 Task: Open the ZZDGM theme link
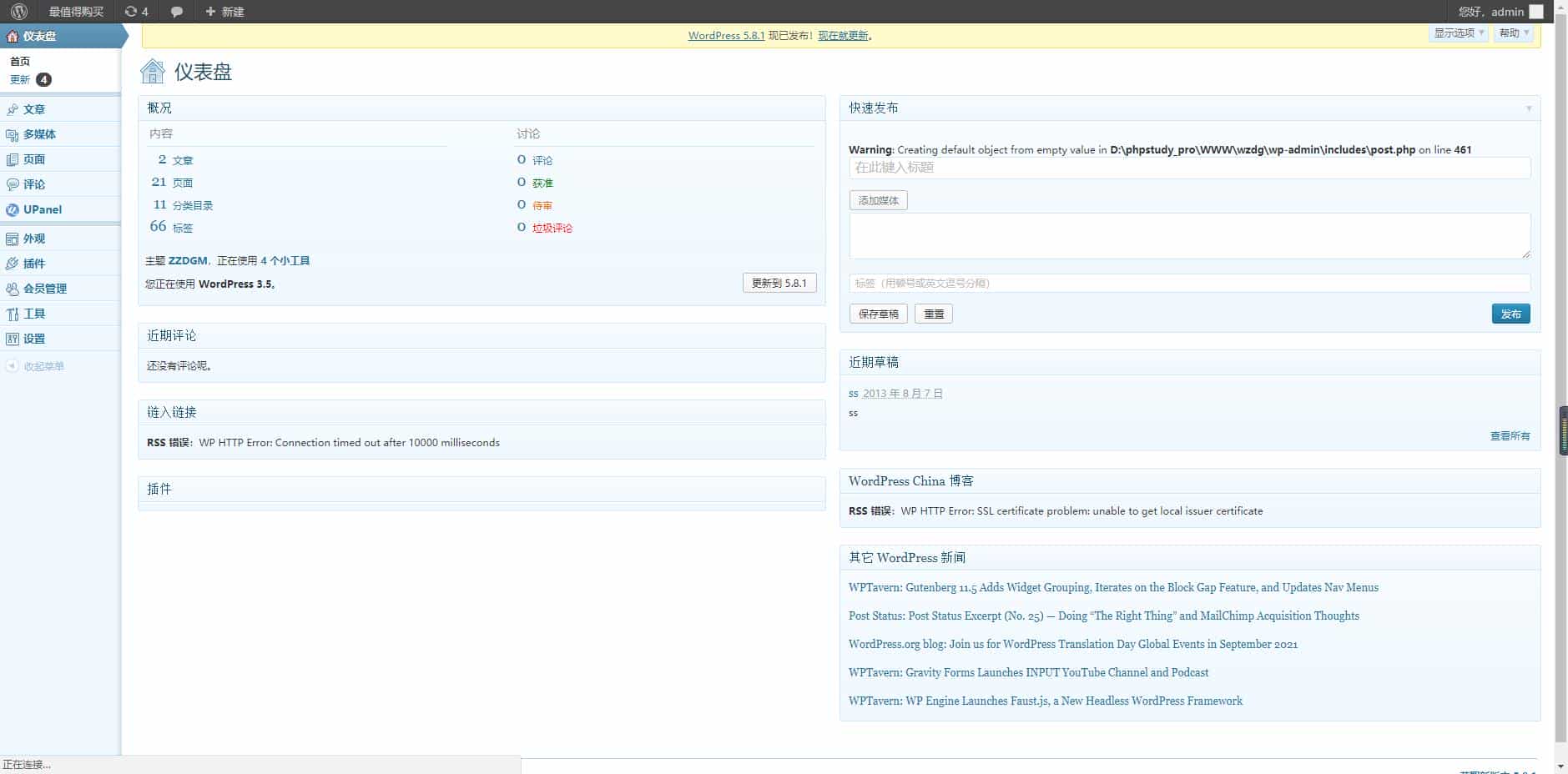(188, 261)
